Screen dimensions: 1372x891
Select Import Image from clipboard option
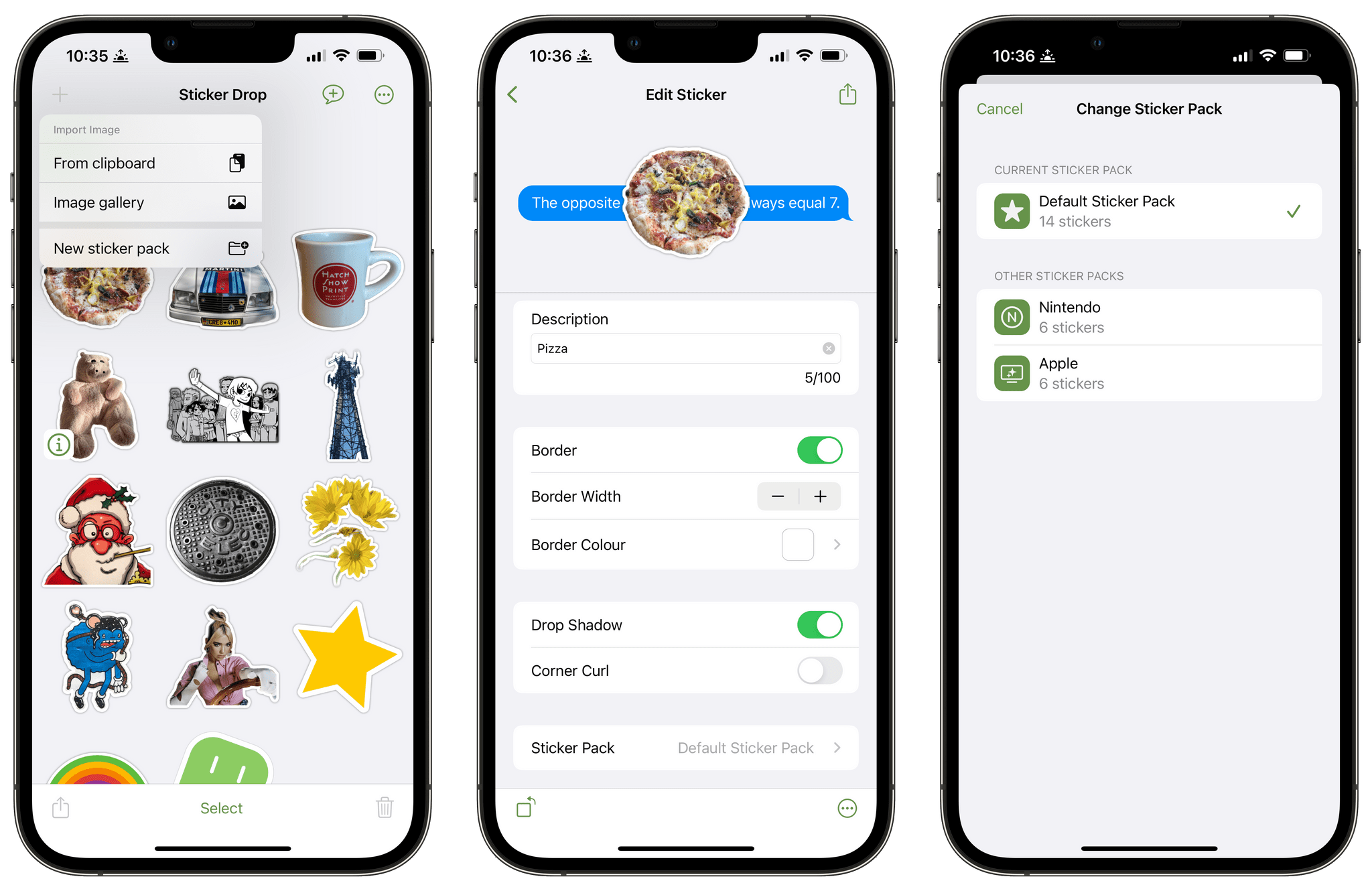[x=148, y=164]
